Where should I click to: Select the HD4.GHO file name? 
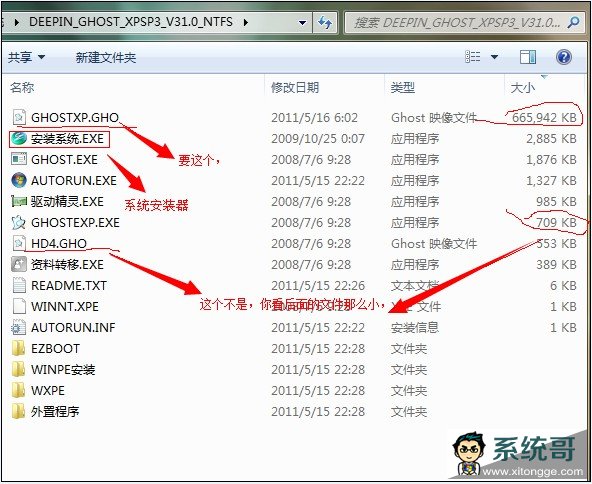pos(59,244)
